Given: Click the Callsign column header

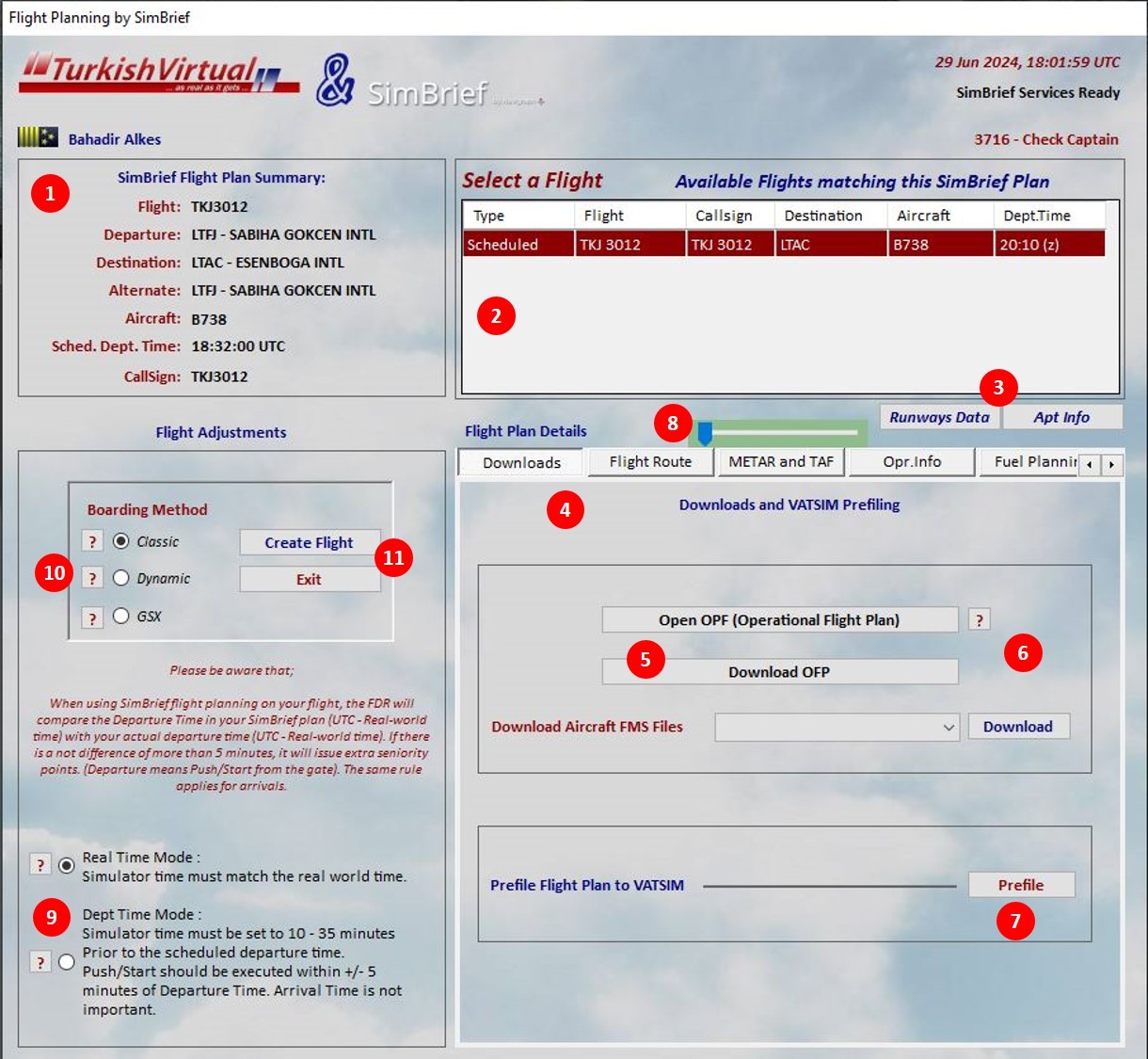Looking at the screenshot, I should (731, 216).
